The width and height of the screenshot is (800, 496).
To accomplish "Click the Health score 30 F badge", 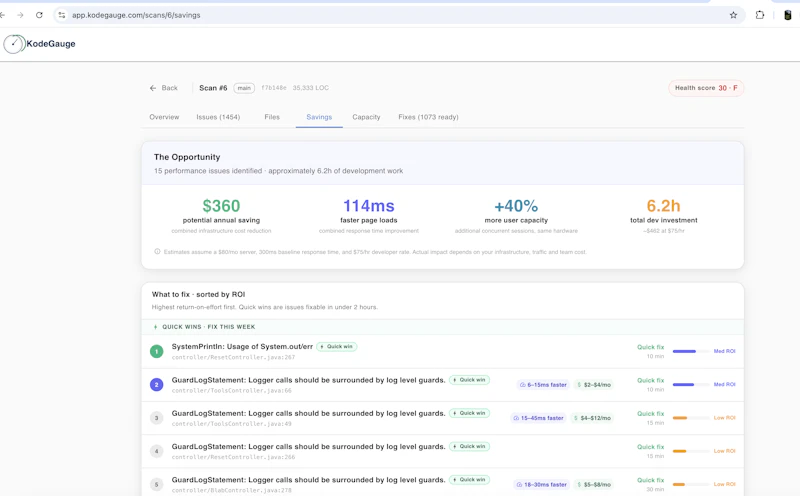I will pyautogui.click(x=706, y=88).
